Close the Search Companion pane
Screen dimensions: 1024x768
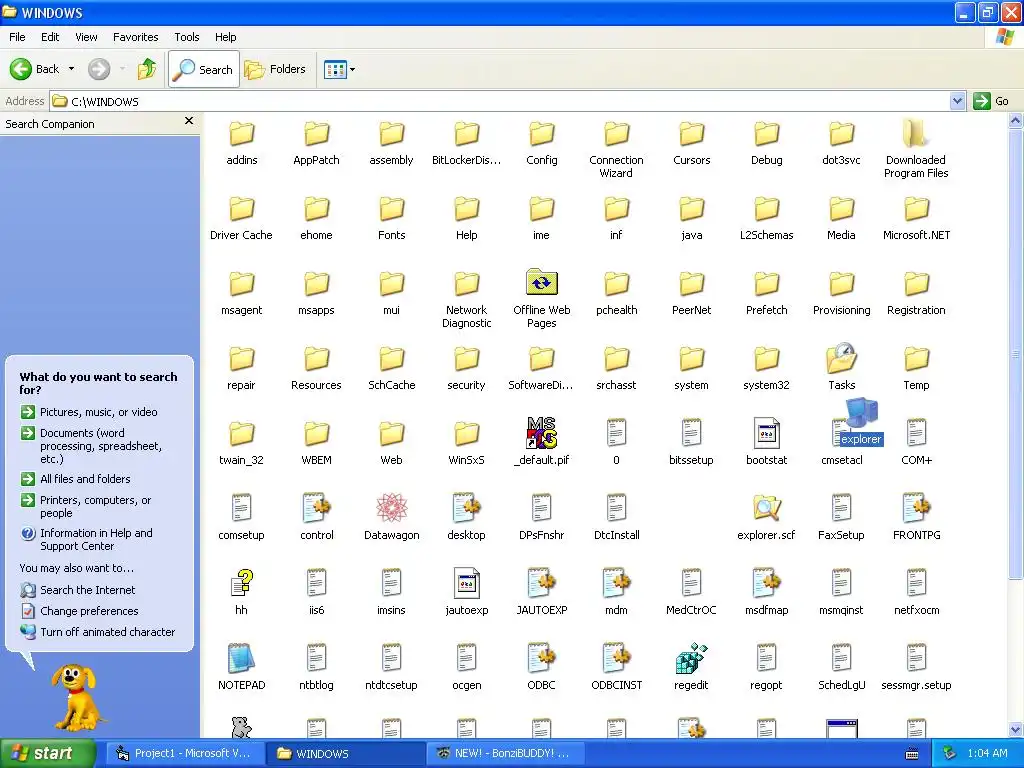coord(189,121)
